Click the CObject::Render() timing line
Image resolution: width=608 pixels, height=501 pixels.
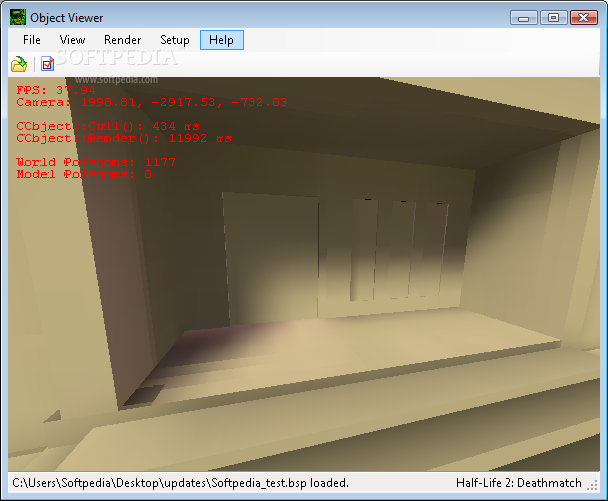click(124, 138)
